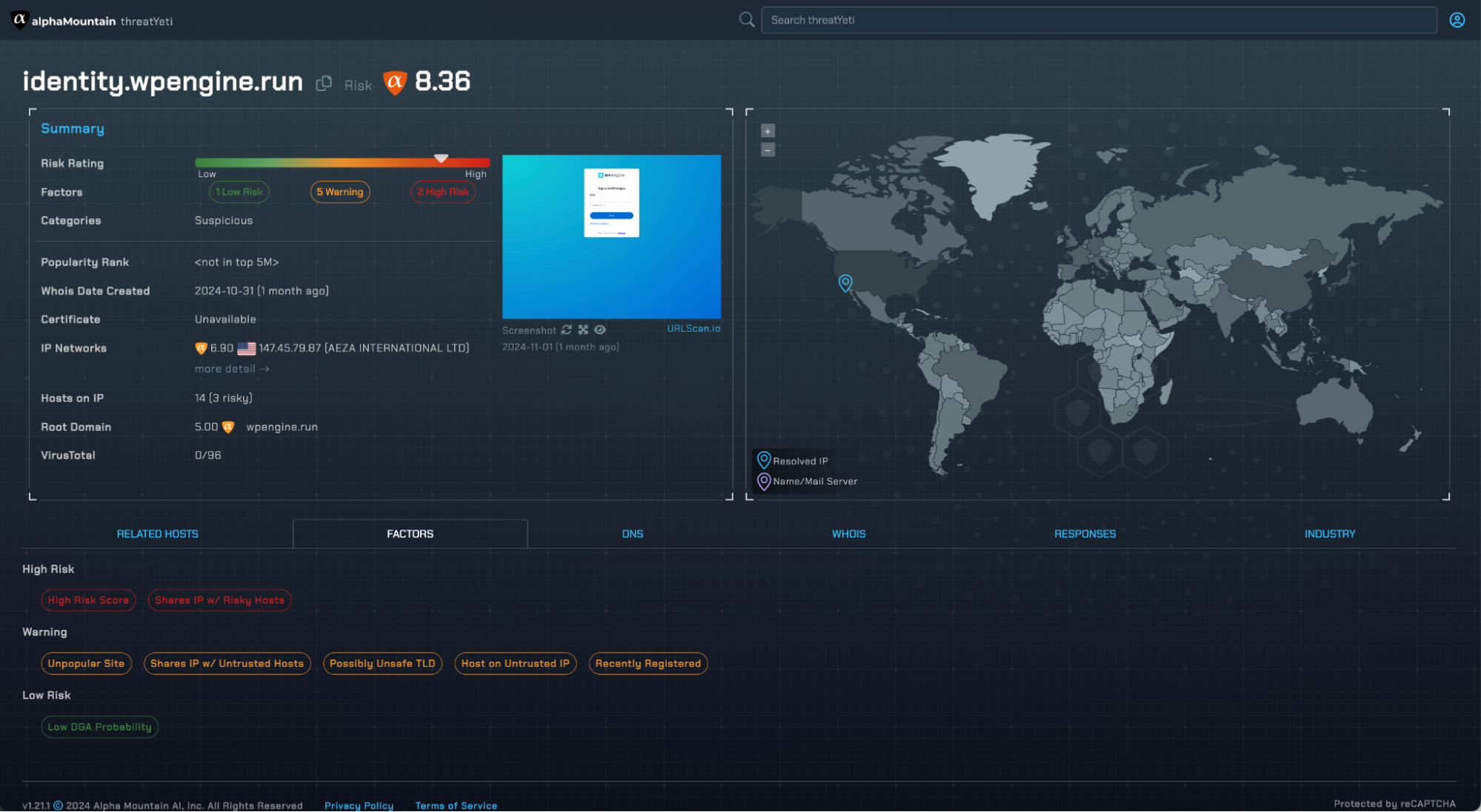The image size is (1481, 812).
Task: Switch to the Industry tab
Action: (1330, 533)
